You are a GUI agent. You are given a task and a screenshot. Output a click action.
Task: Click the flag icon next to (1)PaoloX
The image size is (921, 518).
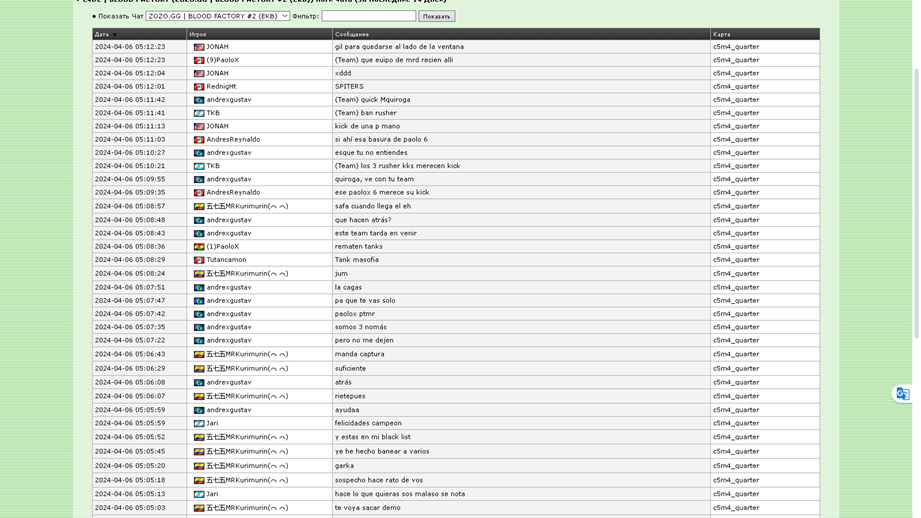pyautogui.click(x=199, y=247)
